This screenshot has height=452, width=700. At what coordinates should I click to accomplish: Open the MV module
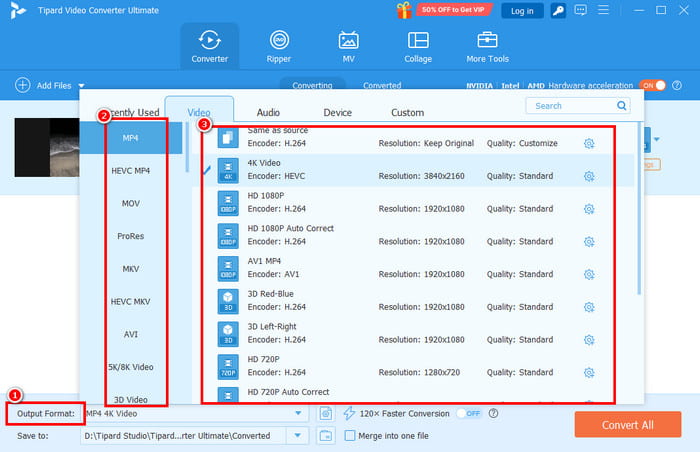click(348, 46)
